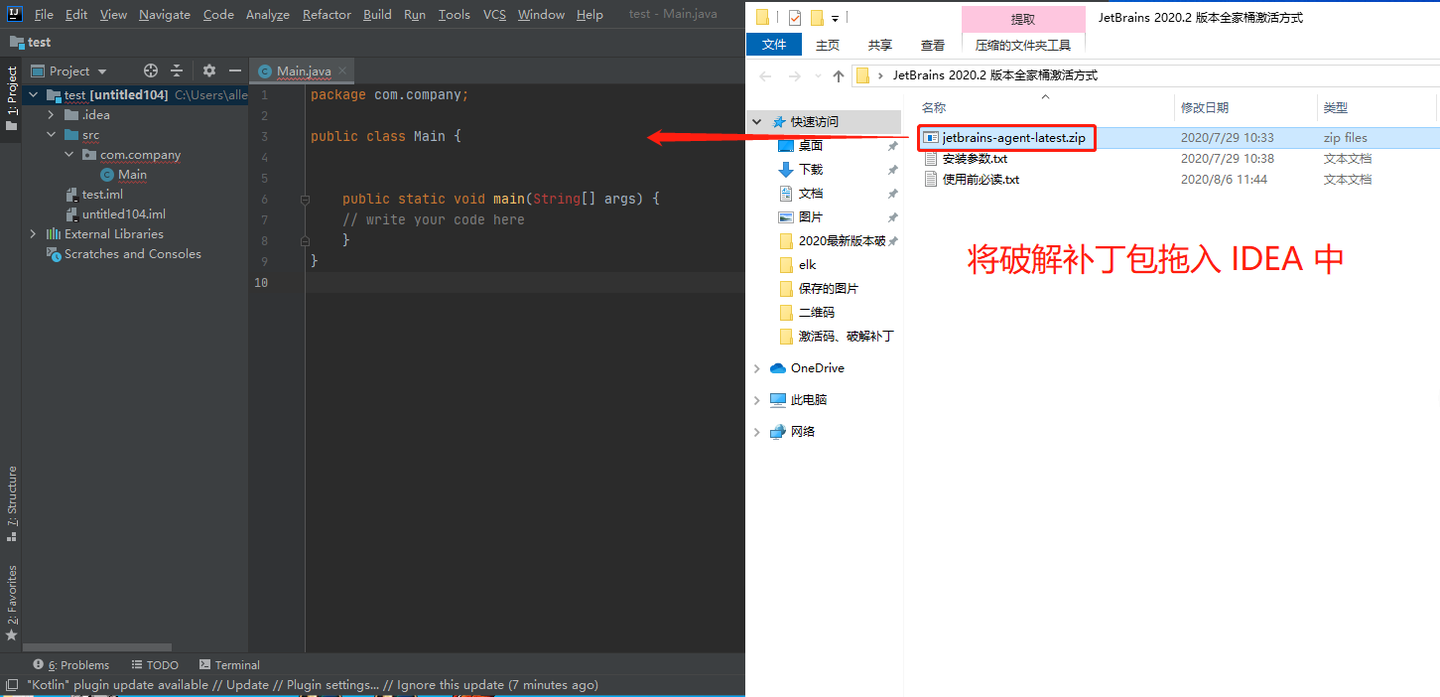Hide the Project panel with minus icon
The height and width of the screenshot is (697, 1440).
pos(235,71)
